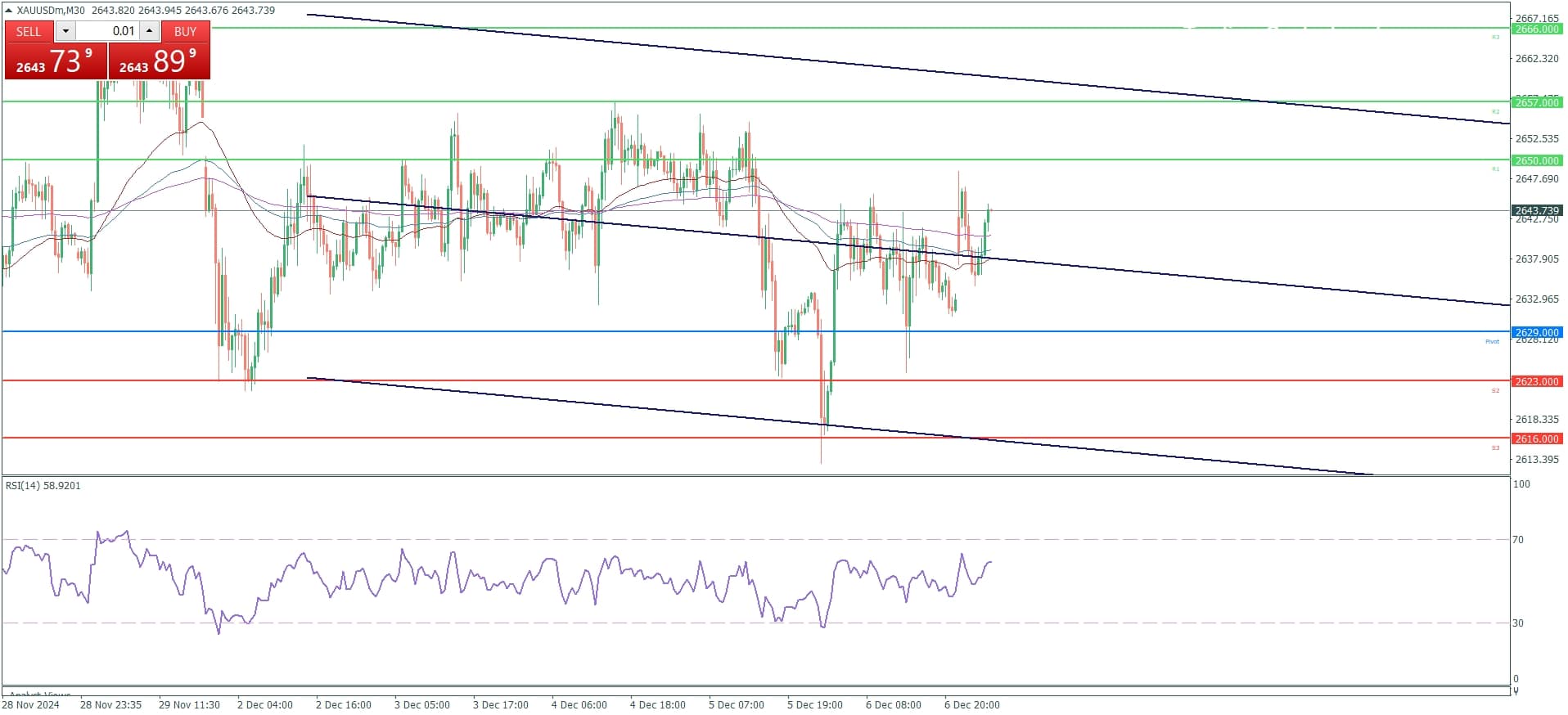Select the blue 2629.000 pivot price label

(1537, 332)
